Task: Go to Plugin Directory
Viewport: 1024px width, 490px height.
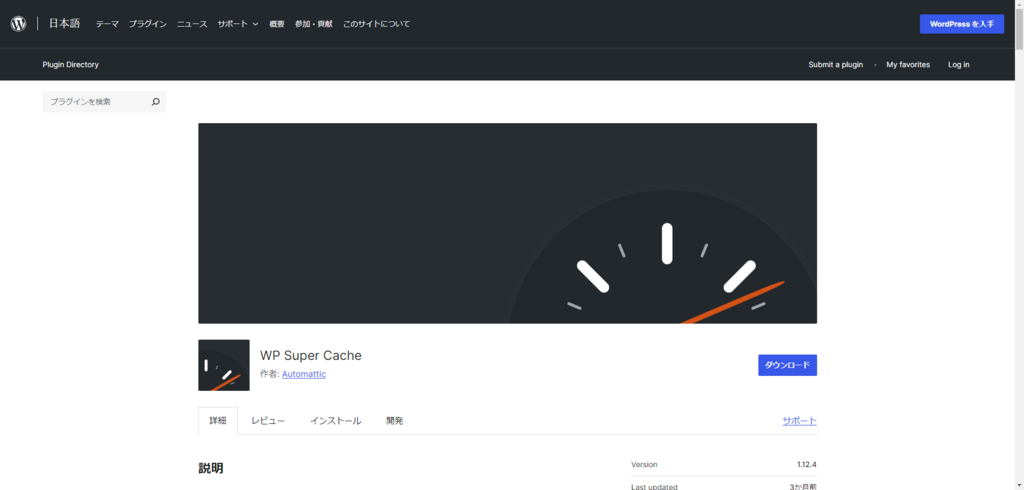Action: [x=71, y=65]
